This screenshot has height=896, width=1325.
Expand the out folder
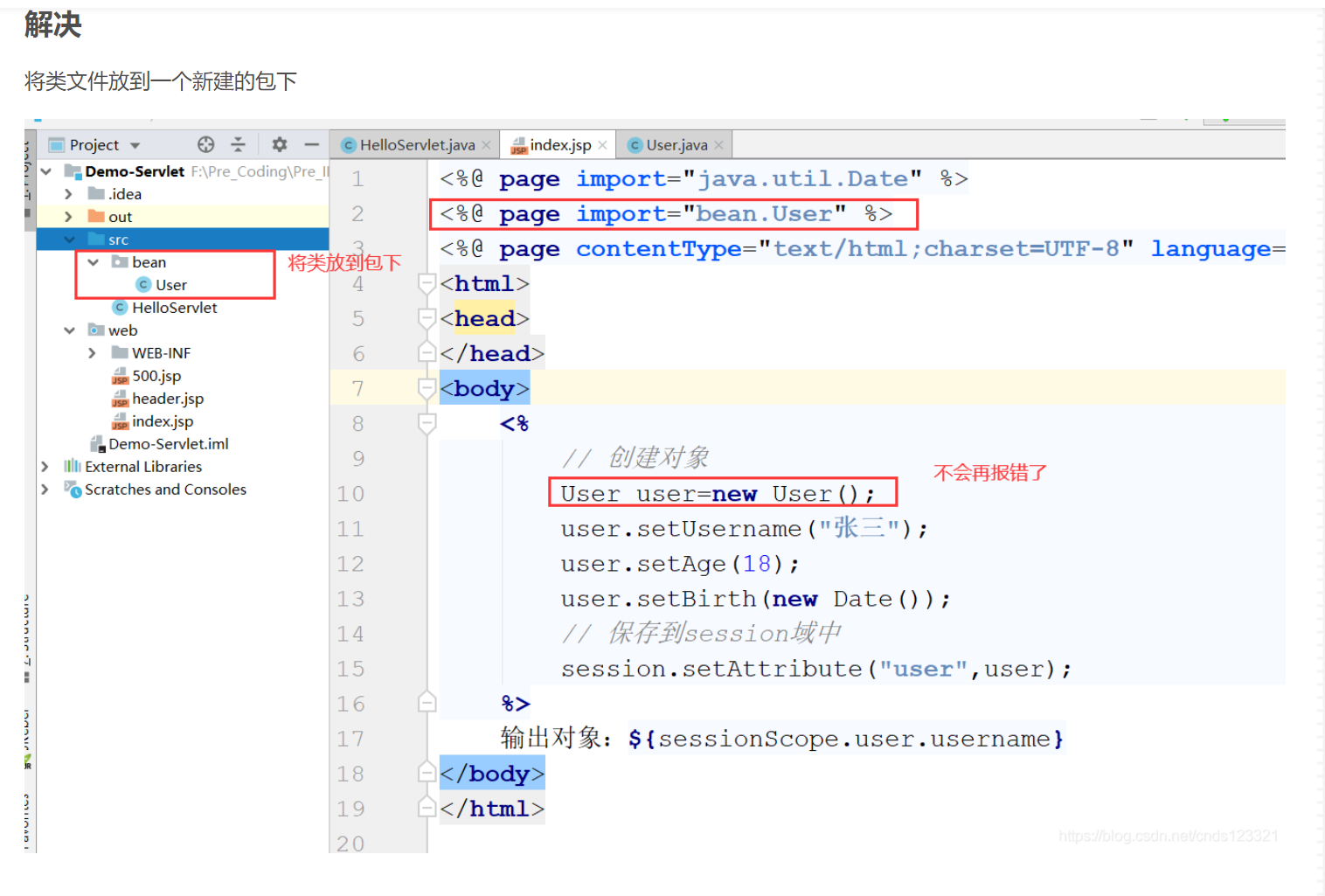click(69, 217)
